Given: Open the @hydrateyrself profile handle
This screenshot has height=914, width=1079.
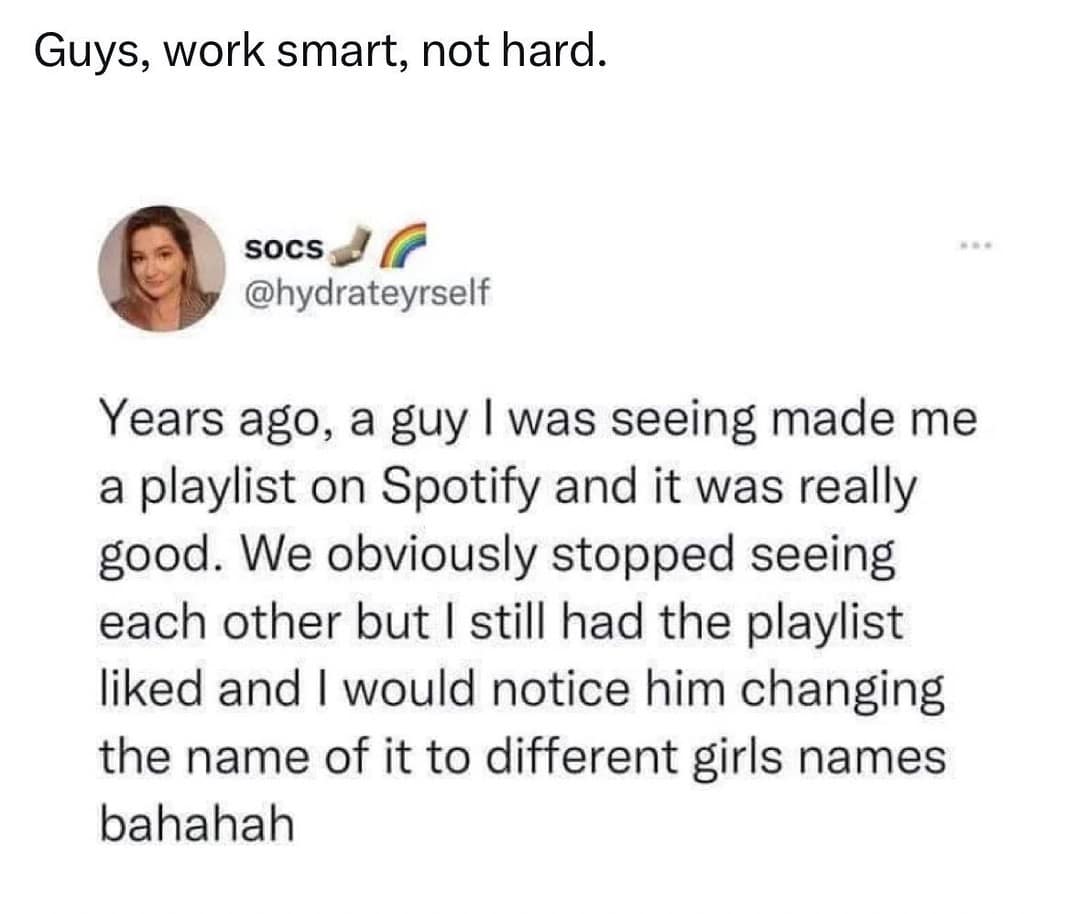Looking at the screenshot, I should 367,292.
